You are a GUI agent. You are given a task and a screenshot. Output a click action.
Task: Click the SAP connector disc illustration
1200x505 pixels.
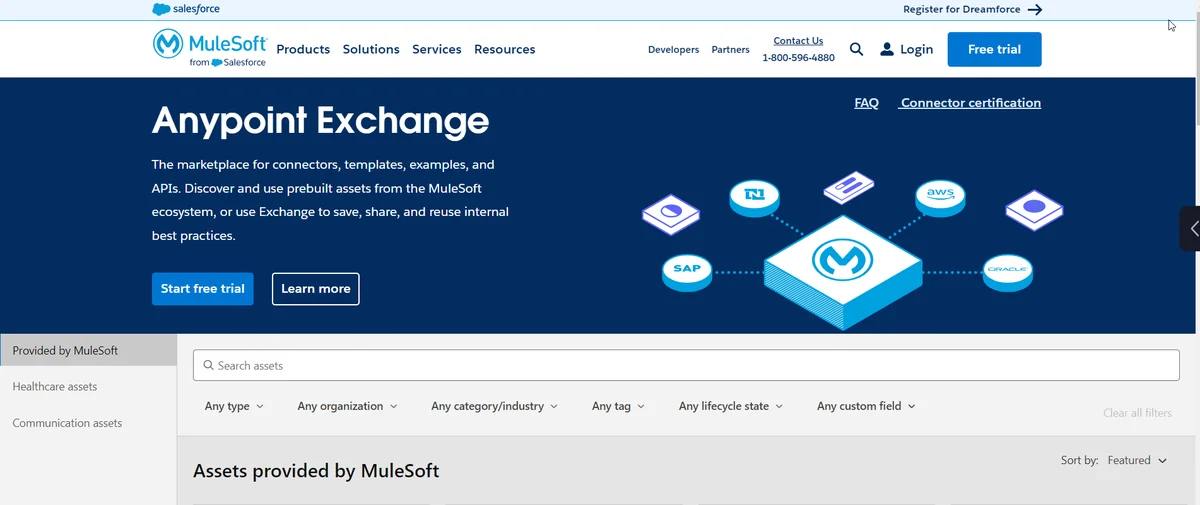pyautogui.click(x=687, y=271)
